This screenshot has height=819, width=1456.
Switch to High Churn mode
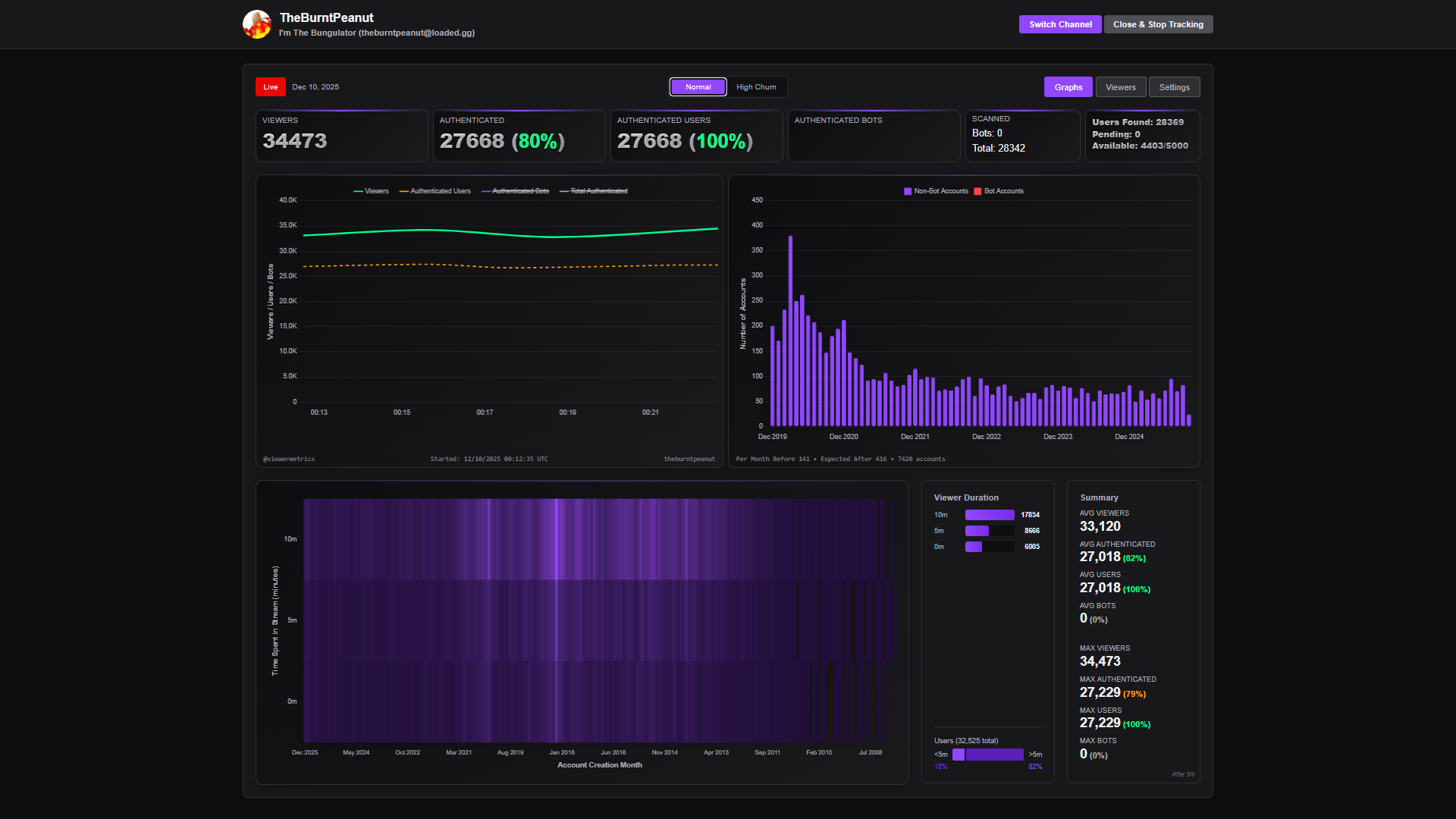tap(756, 87)
